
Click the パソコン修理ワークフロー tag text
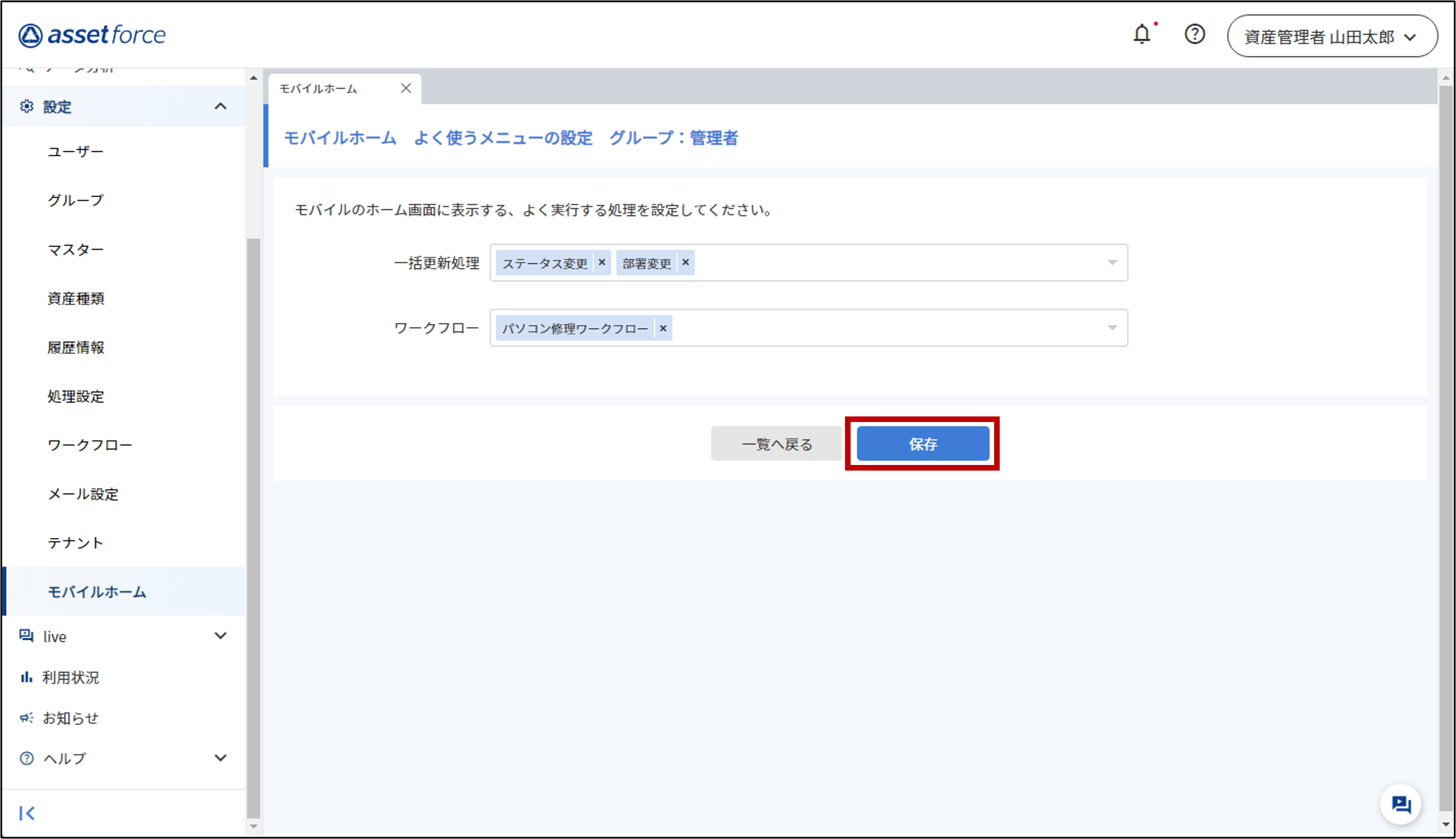(x=575, y=328)
